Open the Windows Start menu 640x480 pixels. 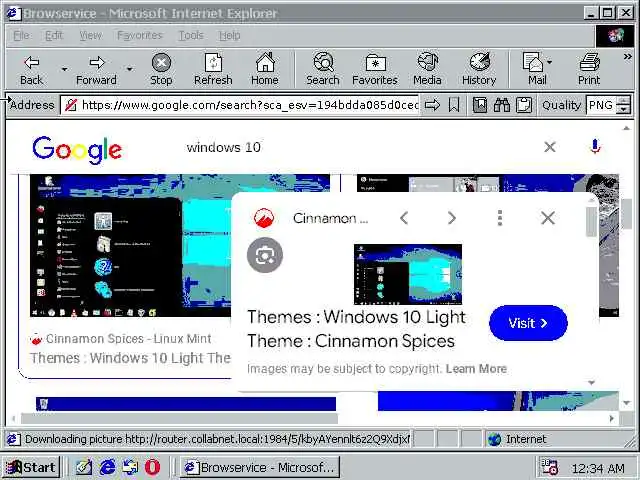(x=31, y=467)
